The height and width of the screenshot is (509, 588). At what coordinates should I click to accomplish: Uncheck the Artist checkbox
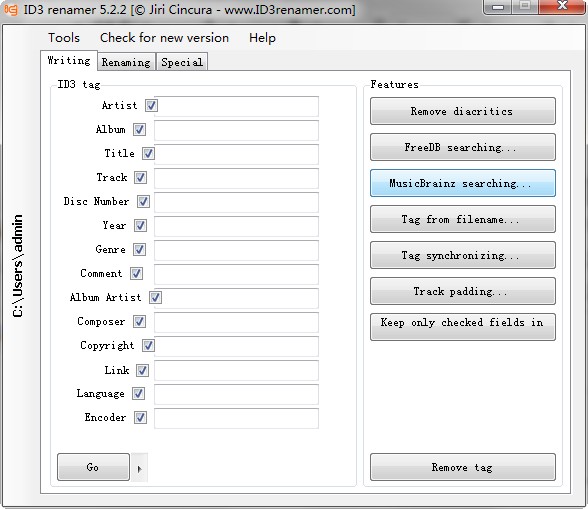(152, 105)
